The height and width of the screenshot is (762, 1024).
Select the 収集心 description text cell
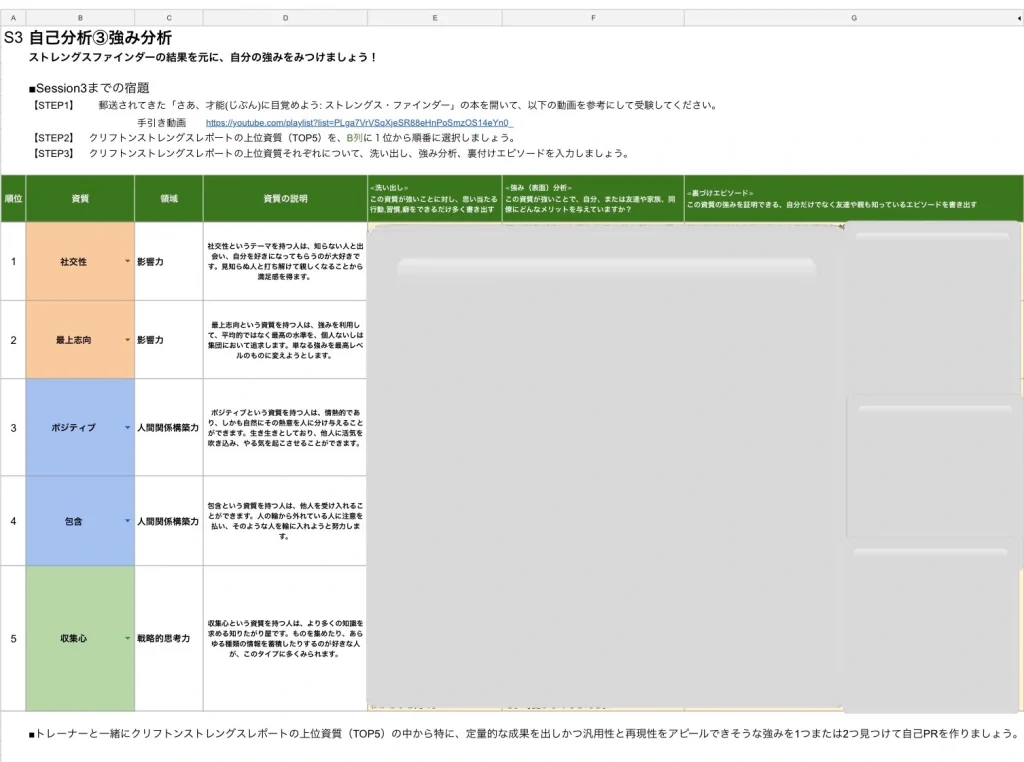click(285, 638)
